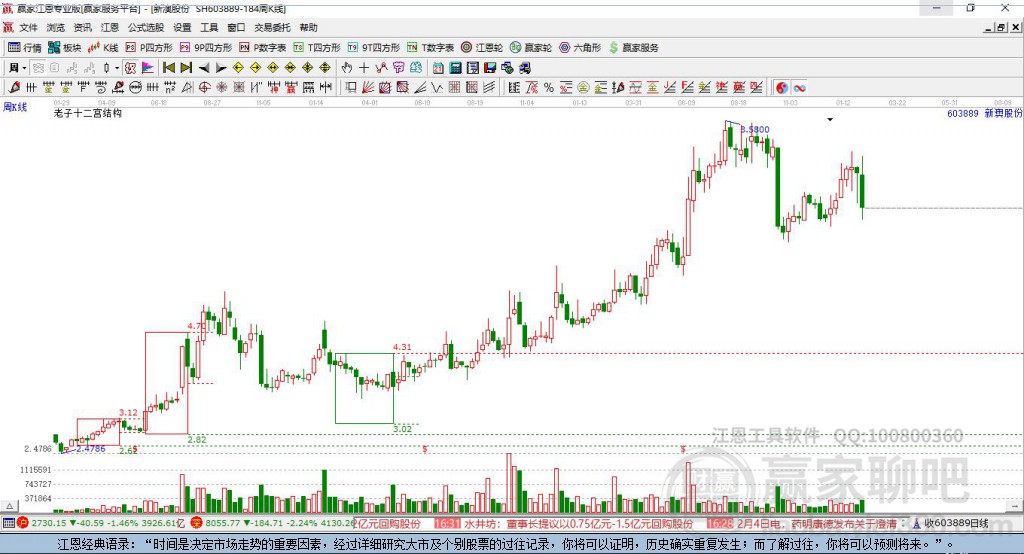The height and width of the screenshot is (554, 1024).
Task: Open the 公式选股 menu
Action: (146, 27)
